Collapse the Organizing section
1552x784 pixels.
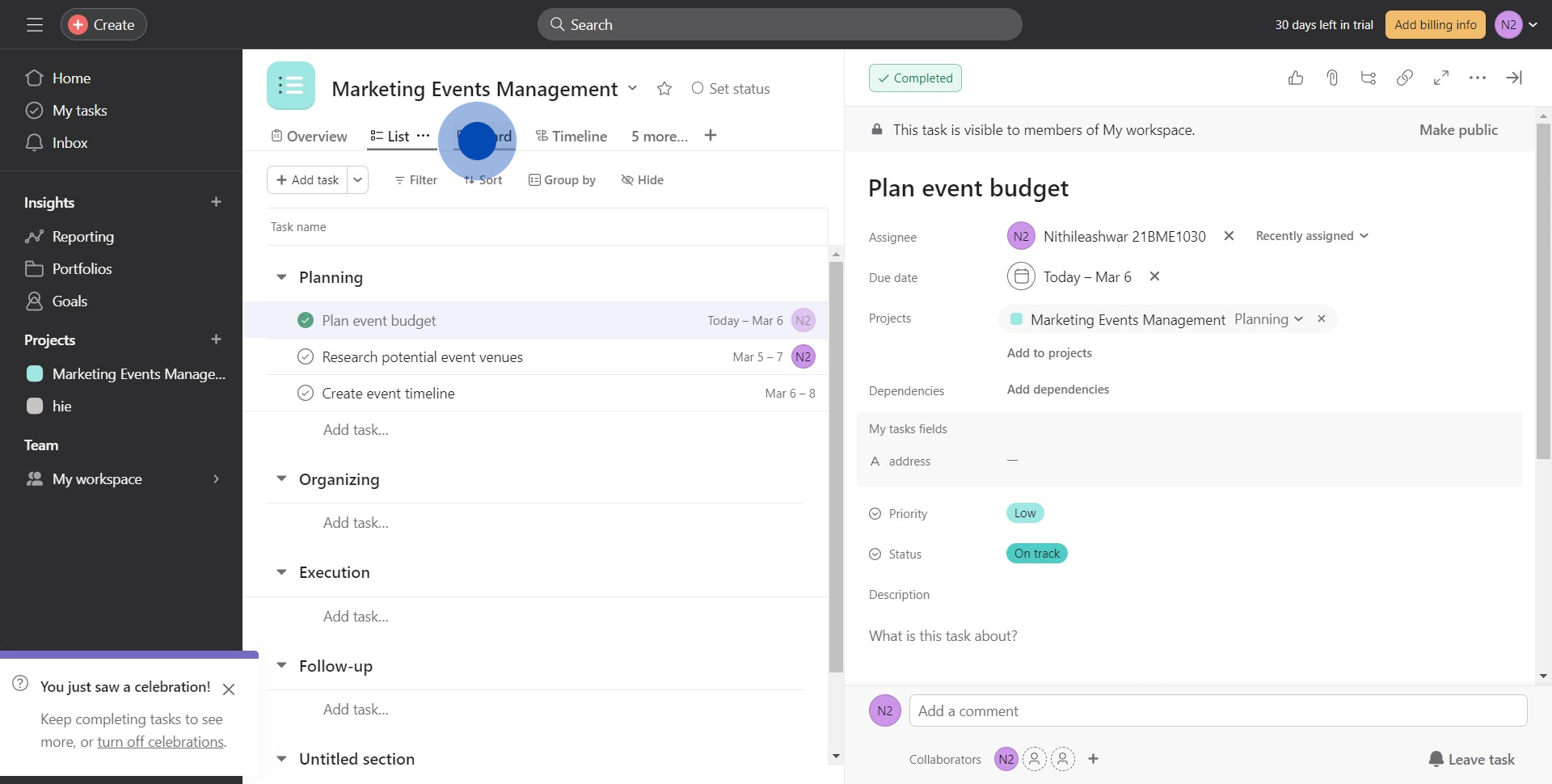coord(281,479)
